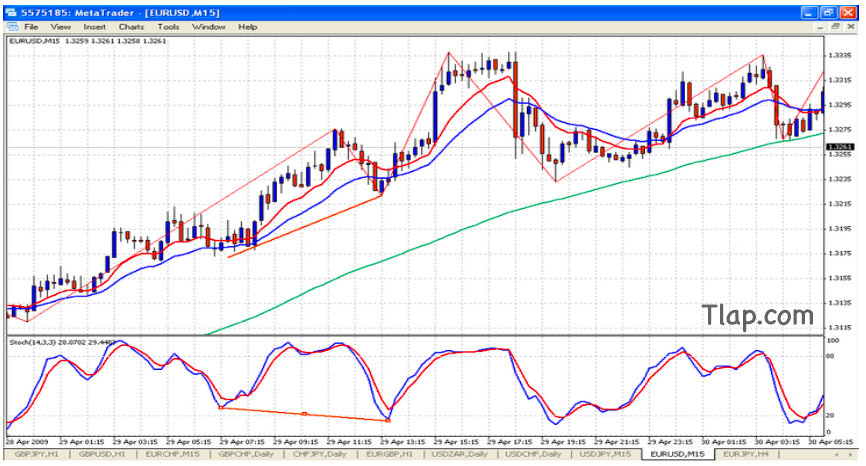Switch to the GBPCHF,Daily chart tab
Viewport: 866px width, 466px height.
point(246,454)
